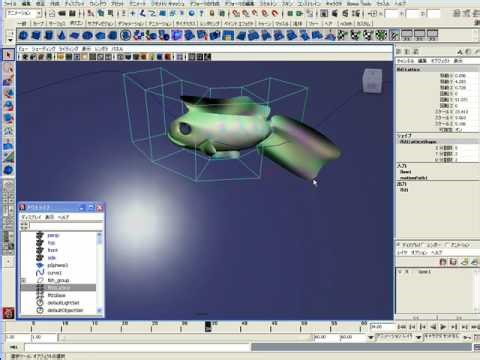Viewport: 480px width, 360px height.
Task: Click the command line input field
Action: click(x=137, y=347)
